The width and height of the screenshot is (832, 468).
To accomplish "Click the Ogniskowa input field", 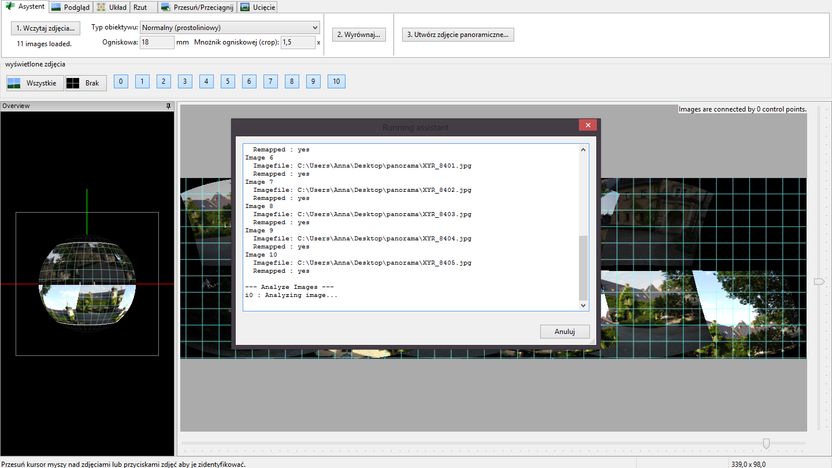I will click(157, 42).
